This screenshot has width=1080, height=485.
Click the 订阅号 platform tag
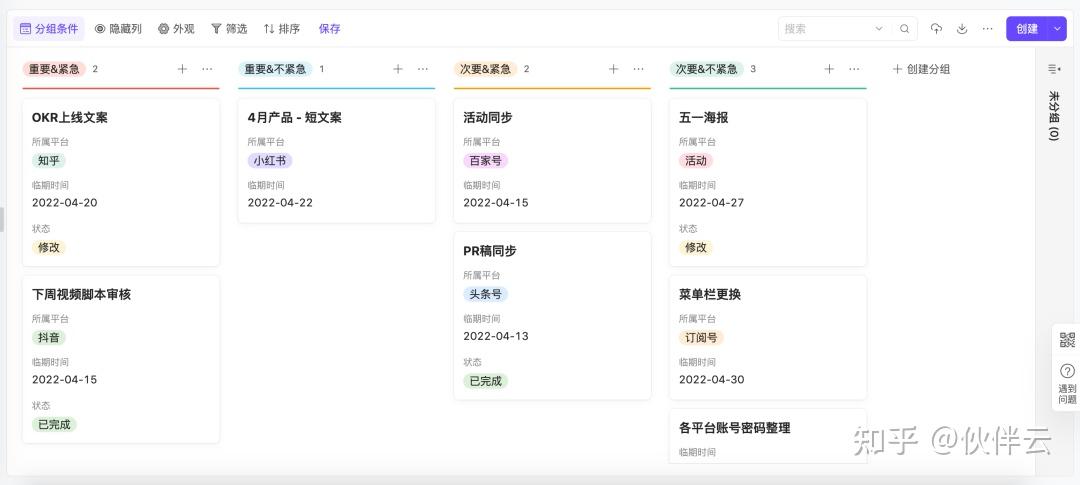coord(701,338)
